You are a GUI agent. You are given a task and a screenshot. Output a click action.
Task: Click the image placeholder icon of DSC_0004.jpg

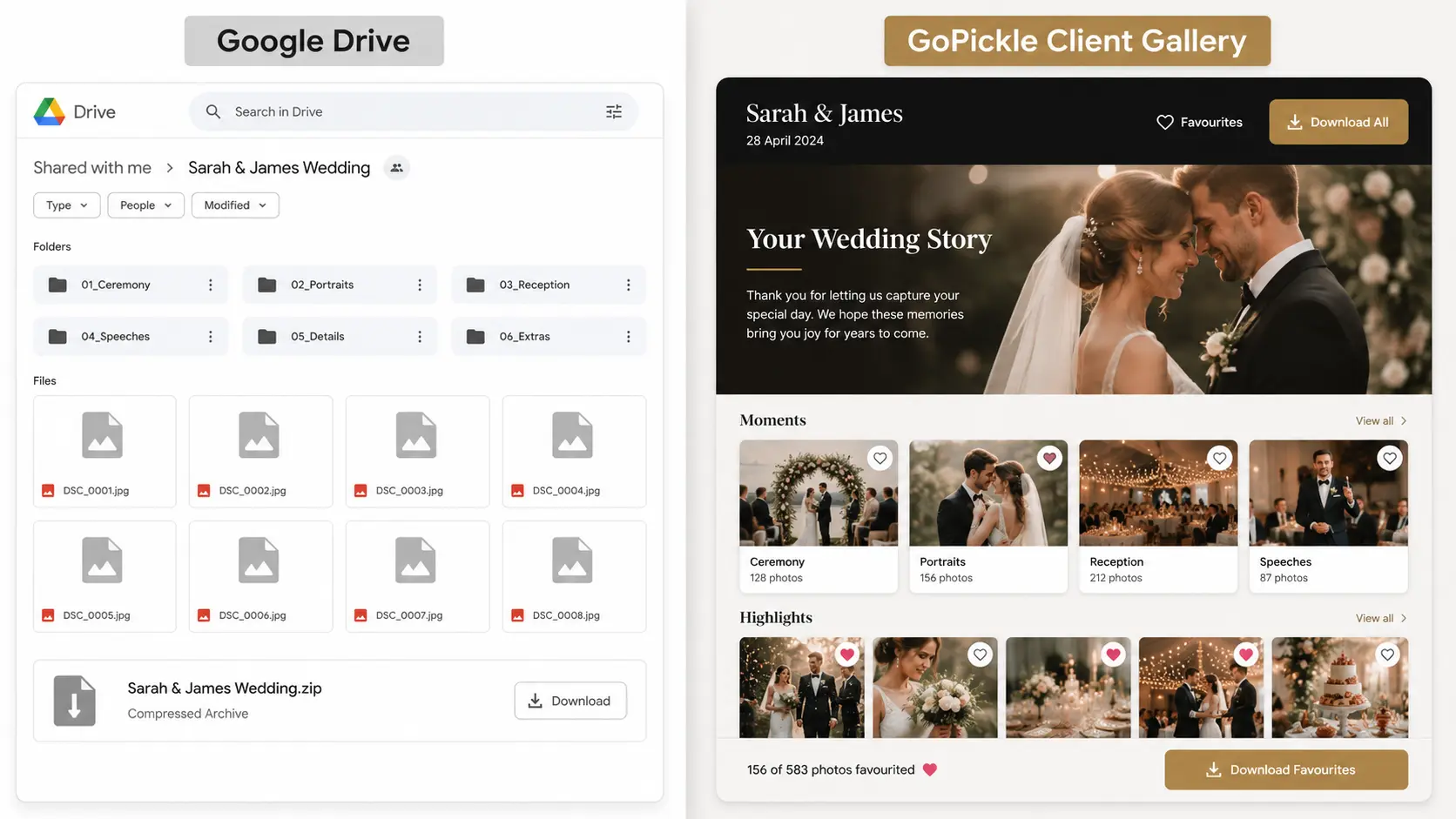[572, 434]
